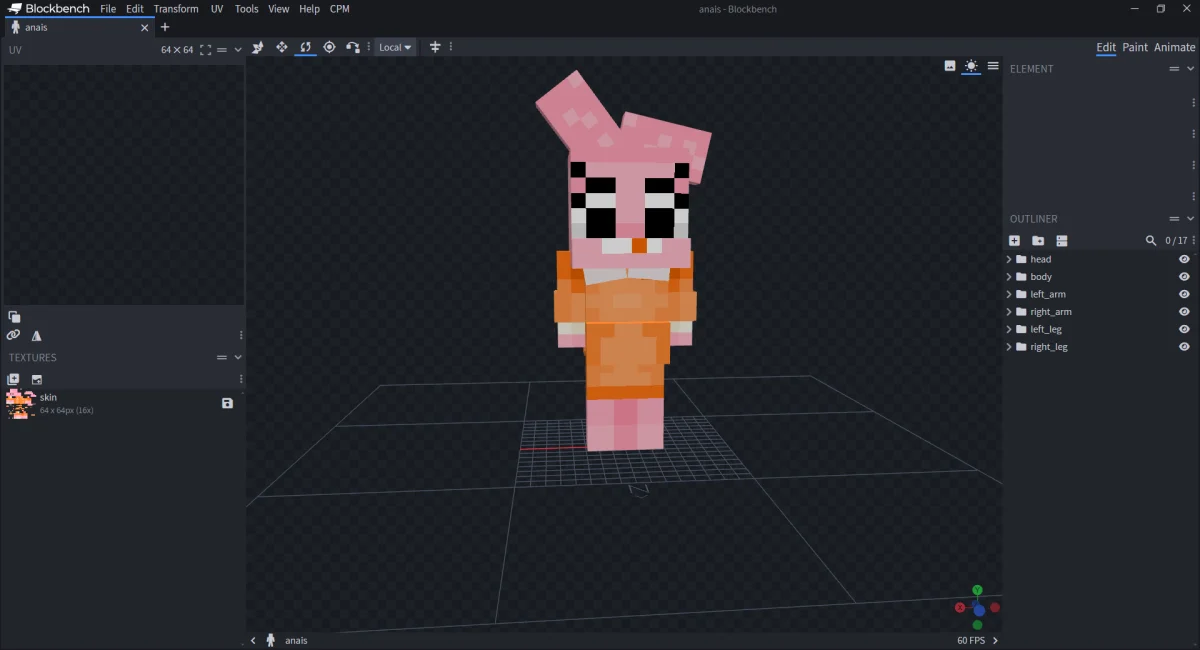Select the Move tool
Viewport: 1200px width, 650px height.
281,47
